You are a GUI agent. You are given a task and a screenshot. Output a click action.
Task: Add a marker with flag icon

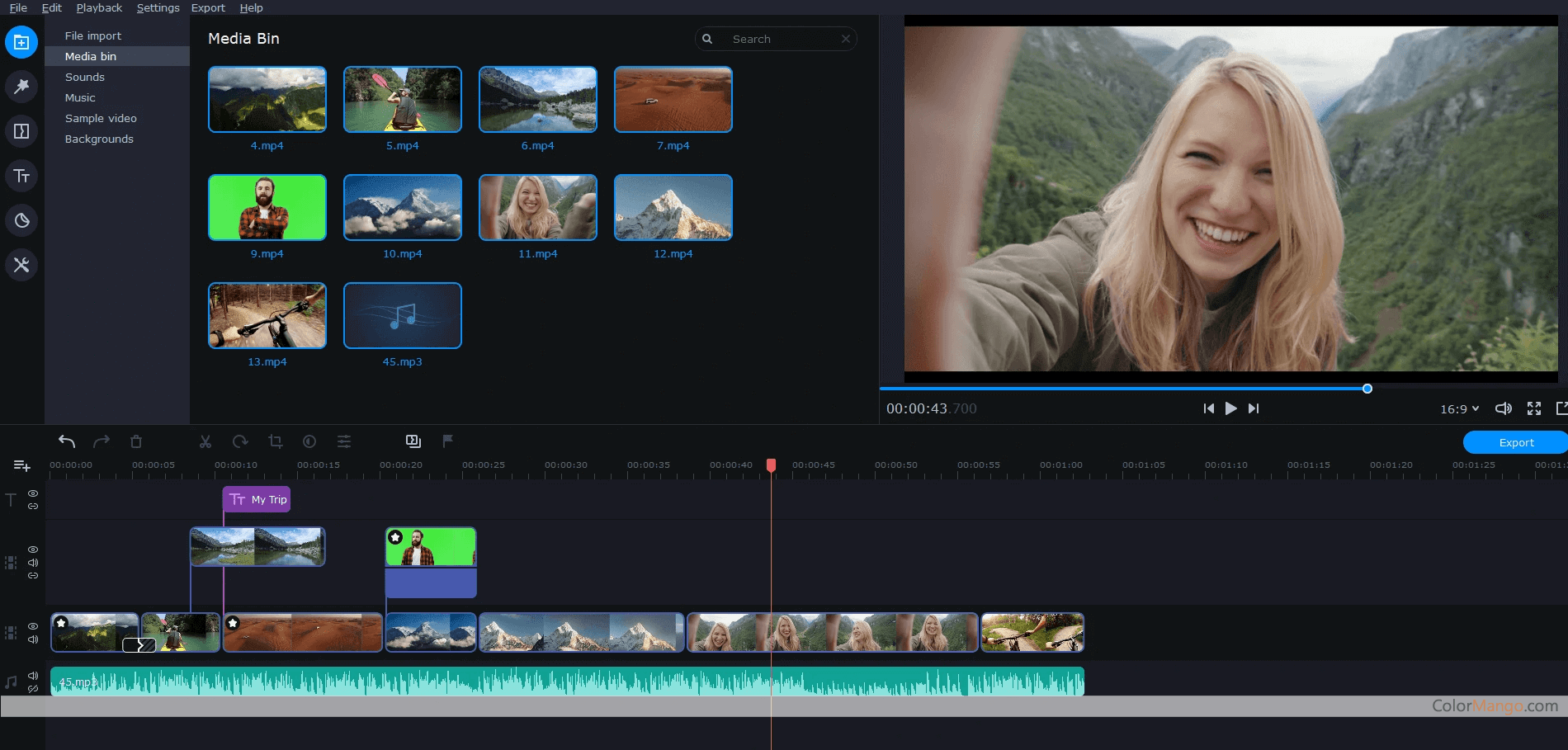coord(447,441)
